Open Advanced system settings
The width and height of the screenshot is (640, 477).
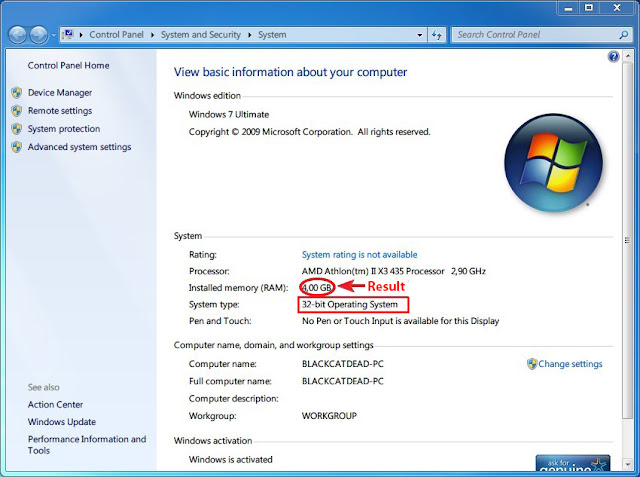click(79, 147)
